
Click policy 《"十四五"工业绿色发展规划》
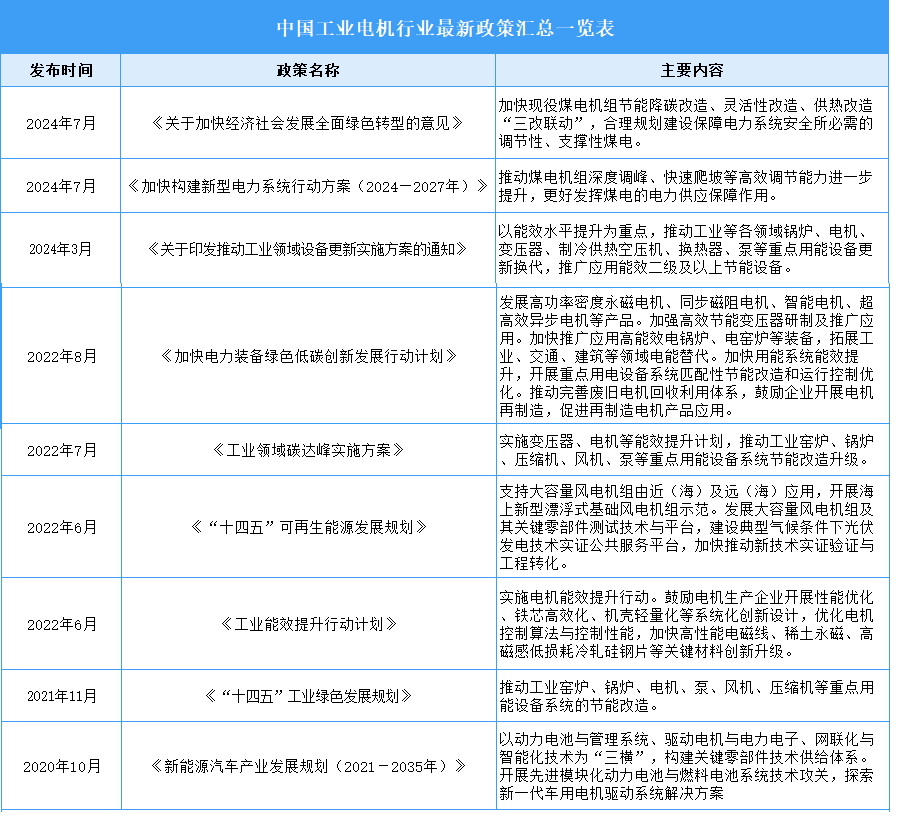pos(308,696)
